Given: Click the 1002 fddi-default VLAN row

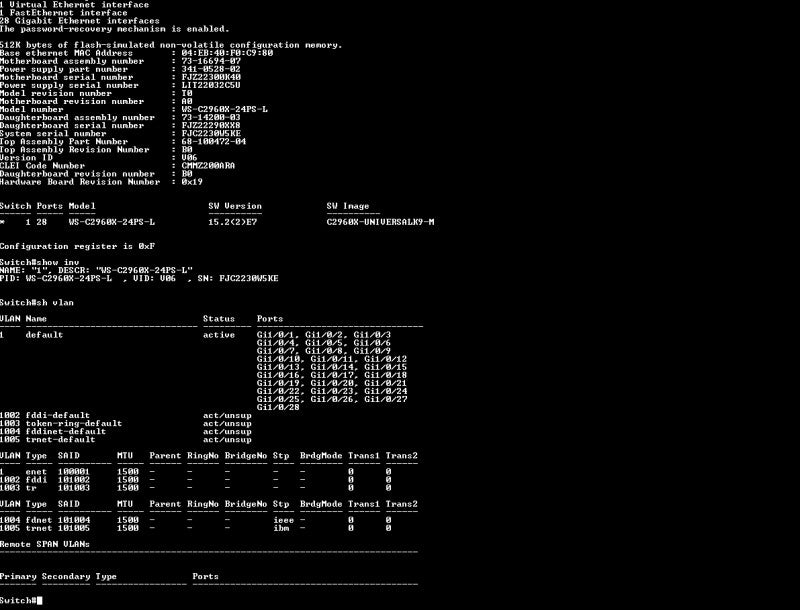Looking at the screenshot, I should point(126,416).
